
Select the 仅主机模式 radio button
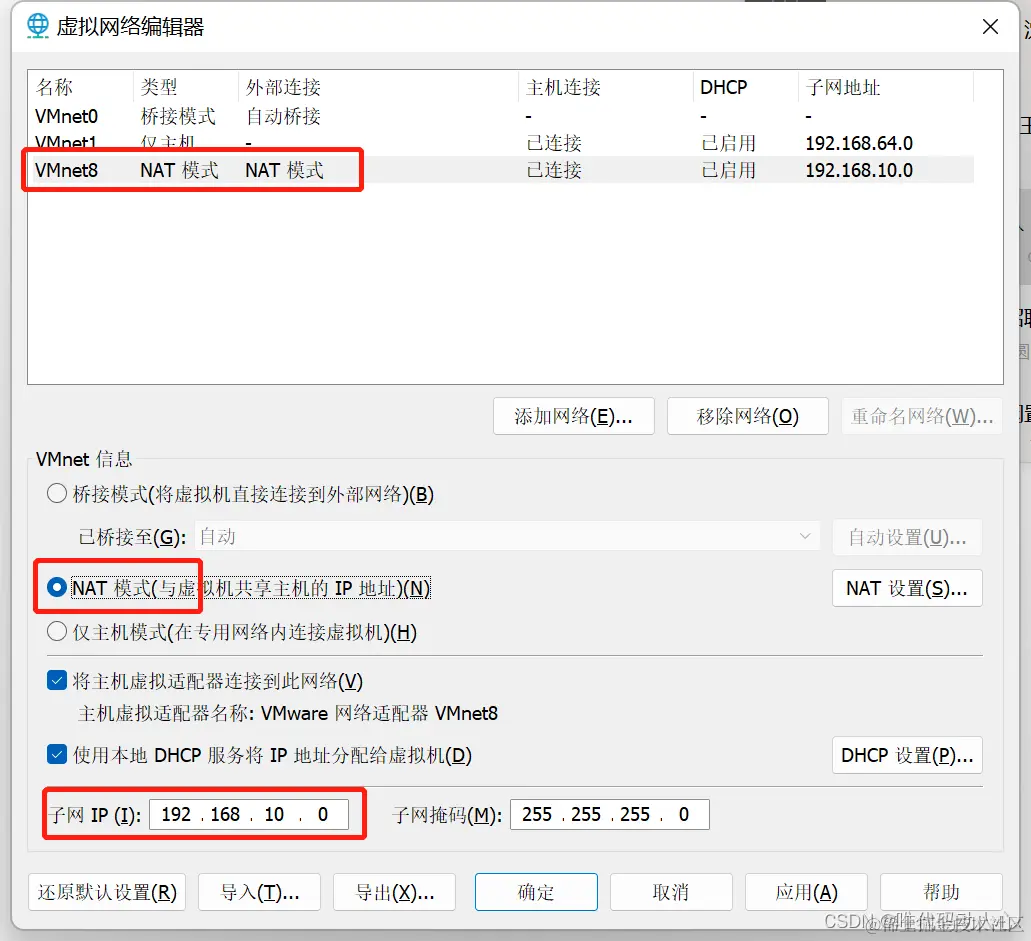(57, 632)
